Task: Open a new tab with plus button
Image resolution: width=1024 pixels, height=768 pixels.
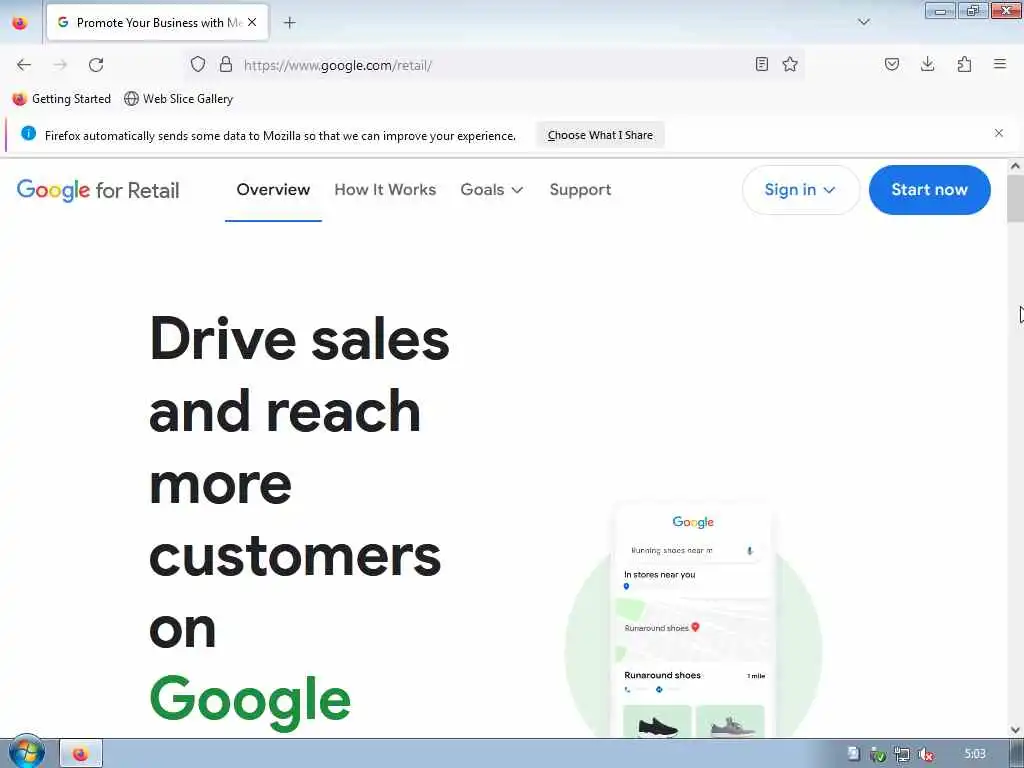Action: click(x=290, y=23)
